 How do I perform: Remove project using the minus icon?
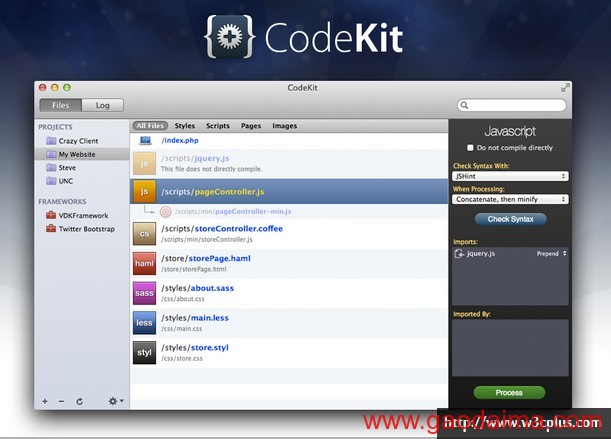(x=62, y=401)
